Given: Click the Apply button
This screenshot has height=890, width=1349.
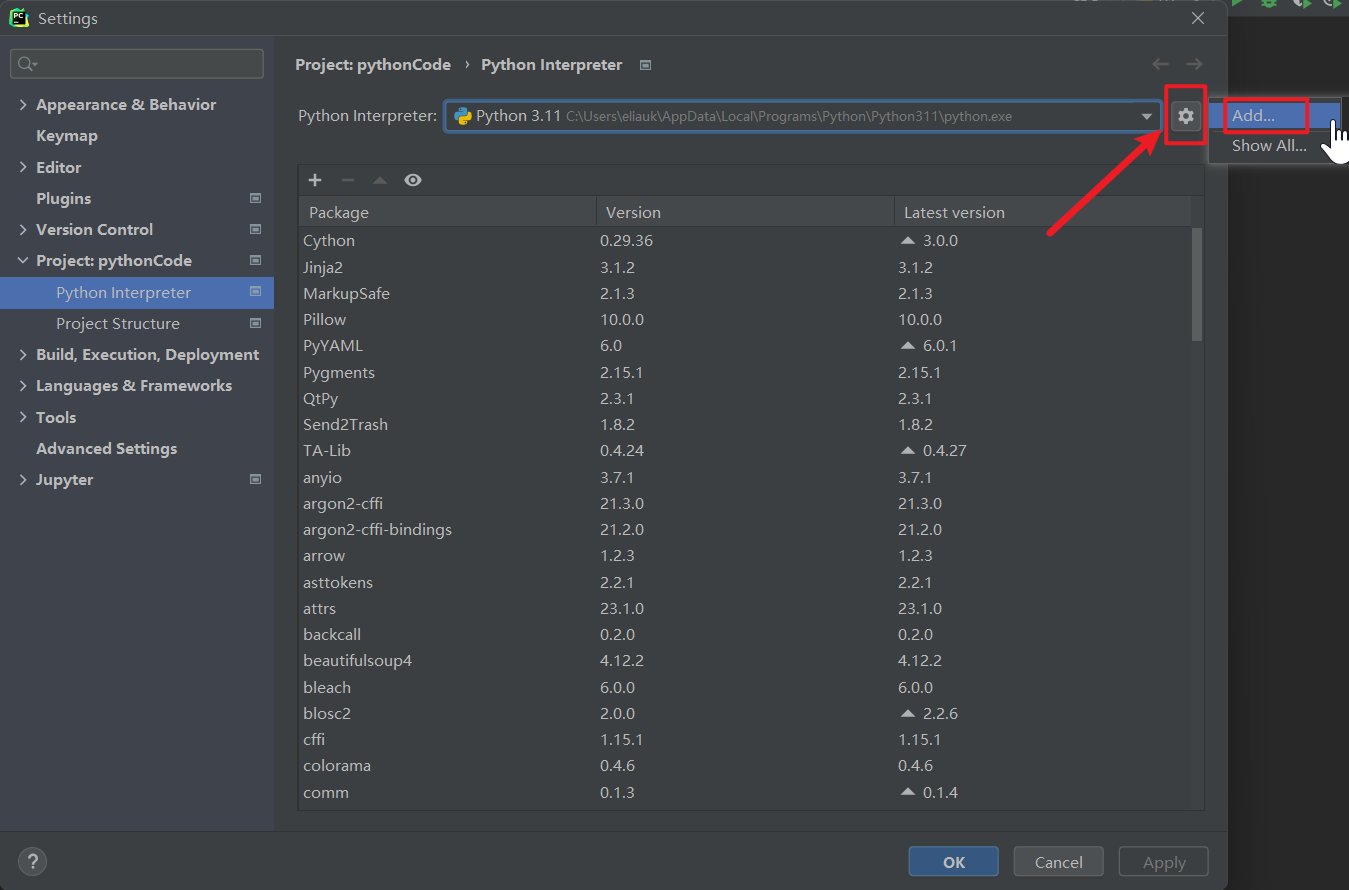Looking at the screenshot, I should point(1164,862).
